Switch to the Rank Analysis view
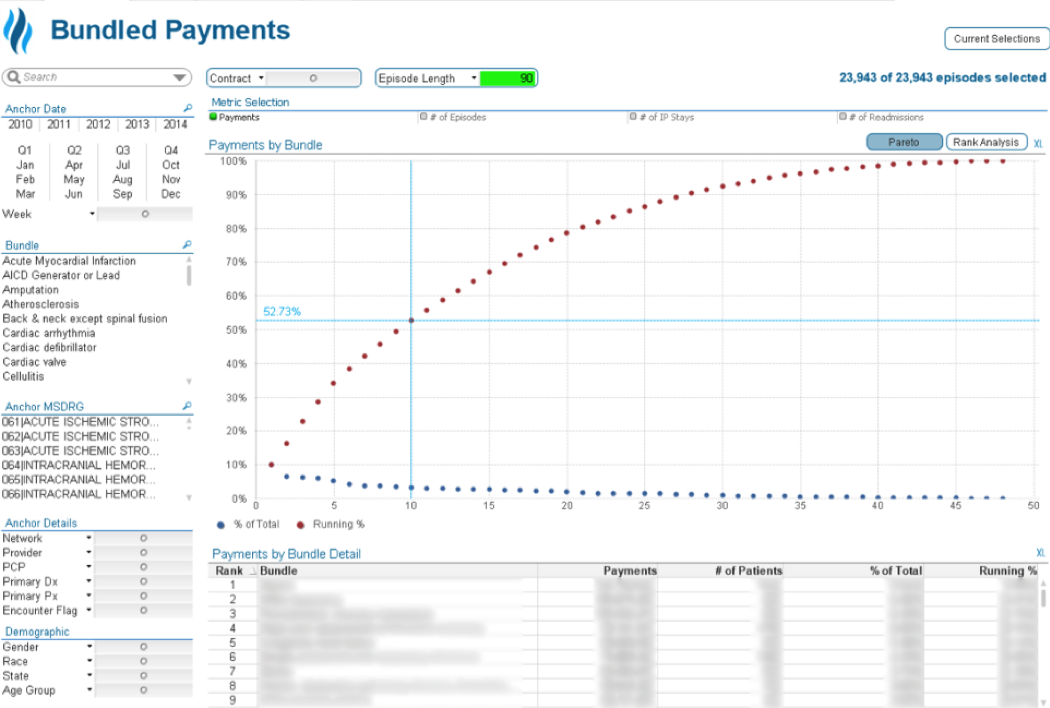This screenshot has width=1050, height=708. point(986,142)
